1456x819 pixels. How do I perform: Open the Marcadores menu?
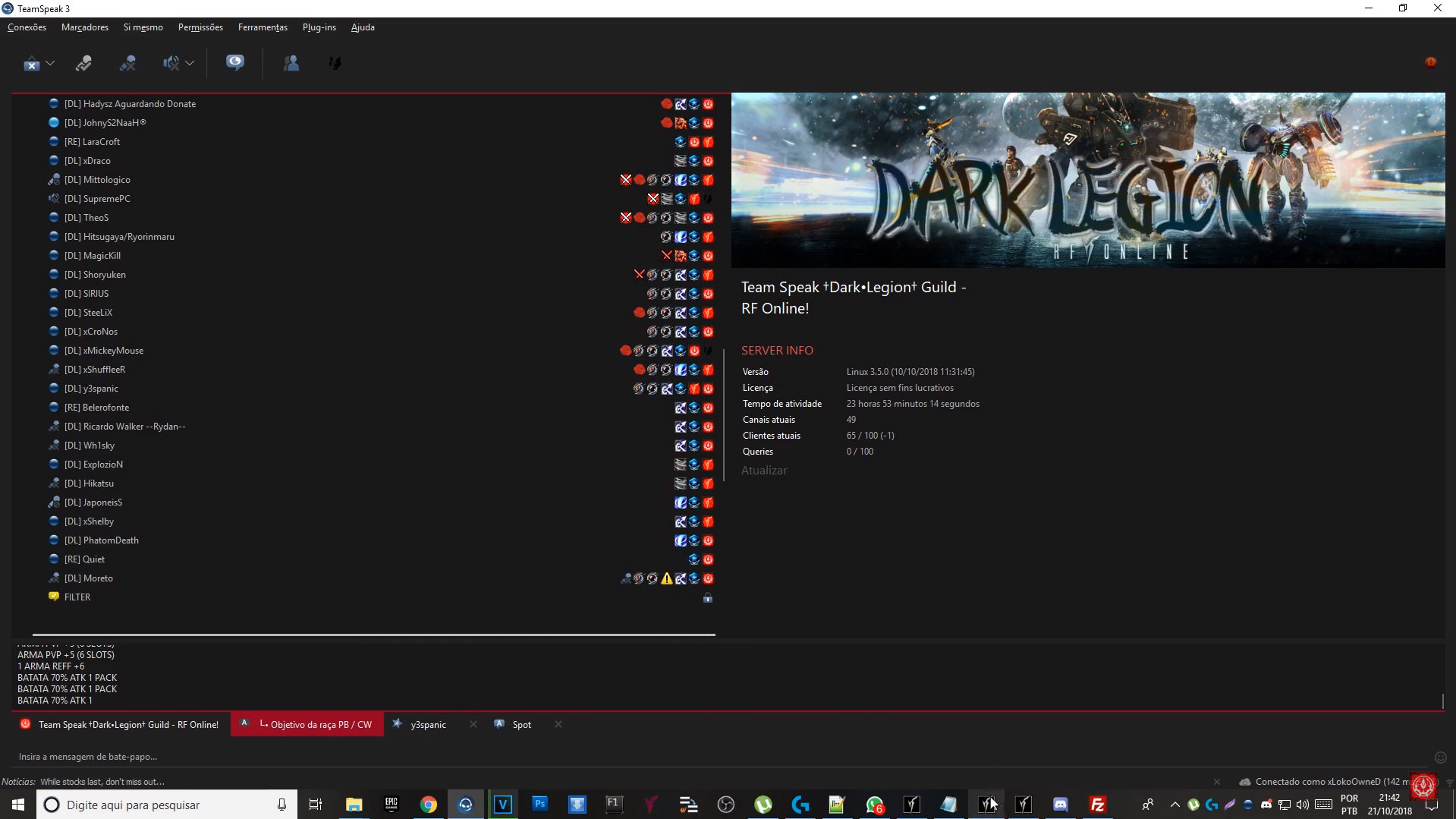pos(85,27)
